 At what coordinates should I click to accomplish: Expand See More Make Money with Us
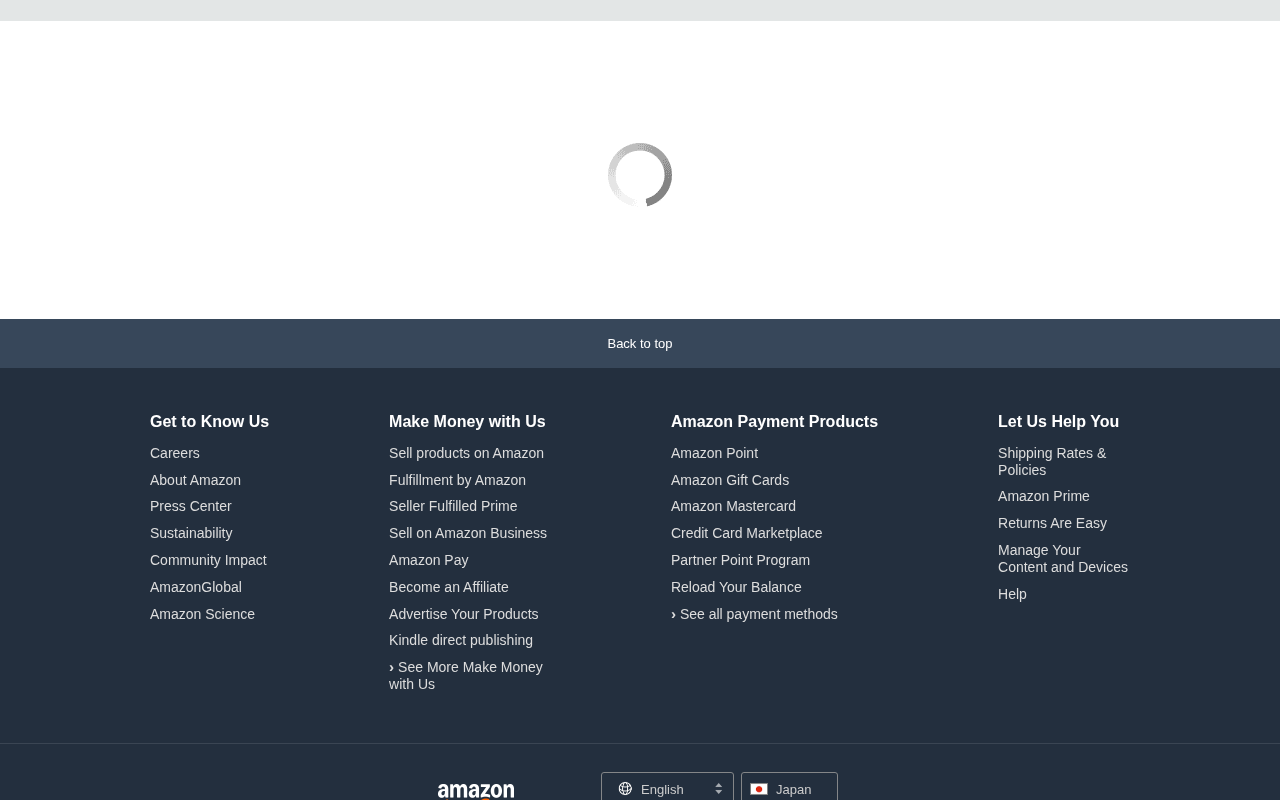coord(466,676)
